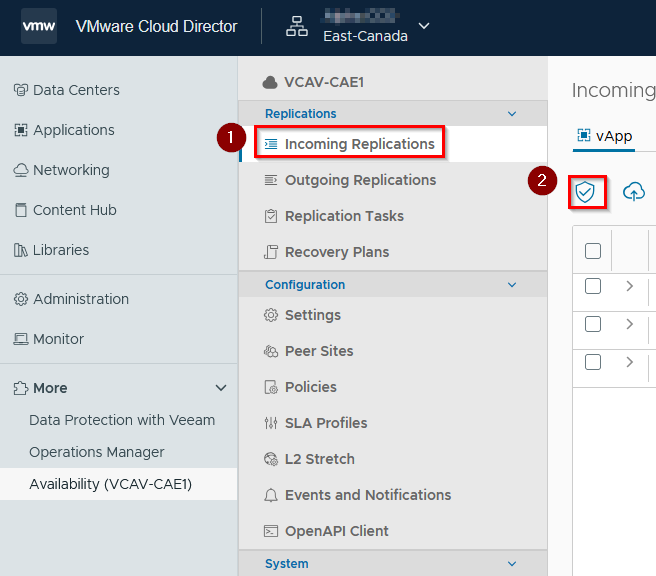This screenshot has width=656, height=576.
Task: Click the Outgoing Replications icon
Action: coord(271,180)
